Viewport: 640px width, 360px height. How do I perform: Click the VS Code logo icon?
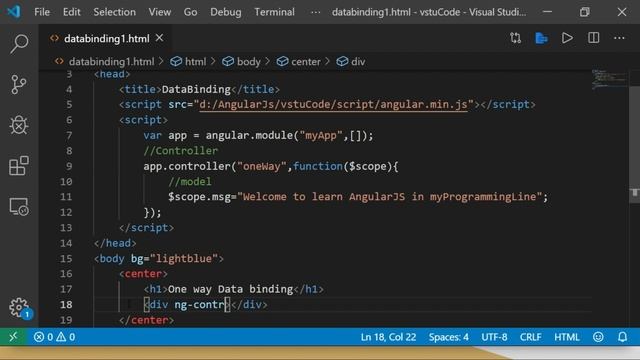coord(13,12)
